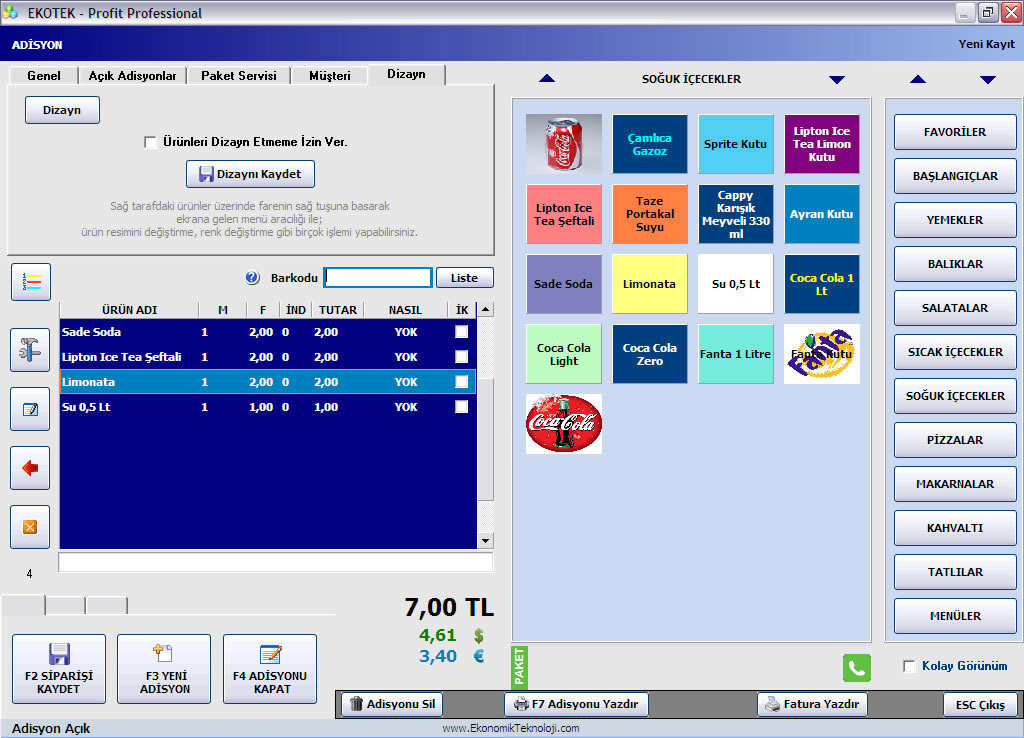Click the down arrow above the category list

point(987,80)
